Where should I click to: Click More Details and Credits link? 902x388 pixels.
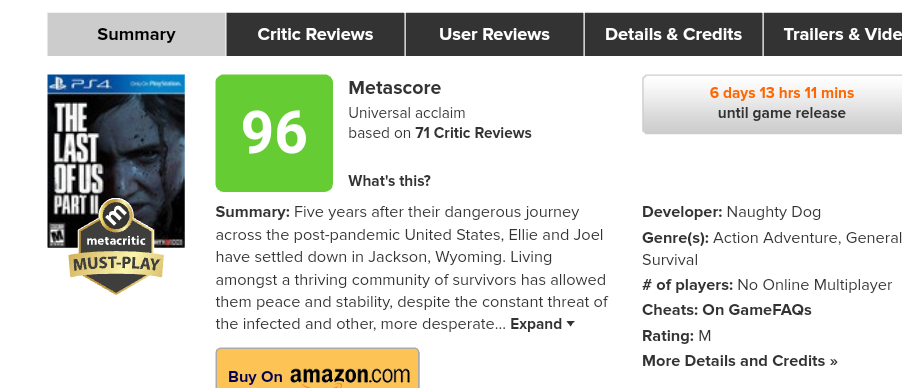coord(739,361)
